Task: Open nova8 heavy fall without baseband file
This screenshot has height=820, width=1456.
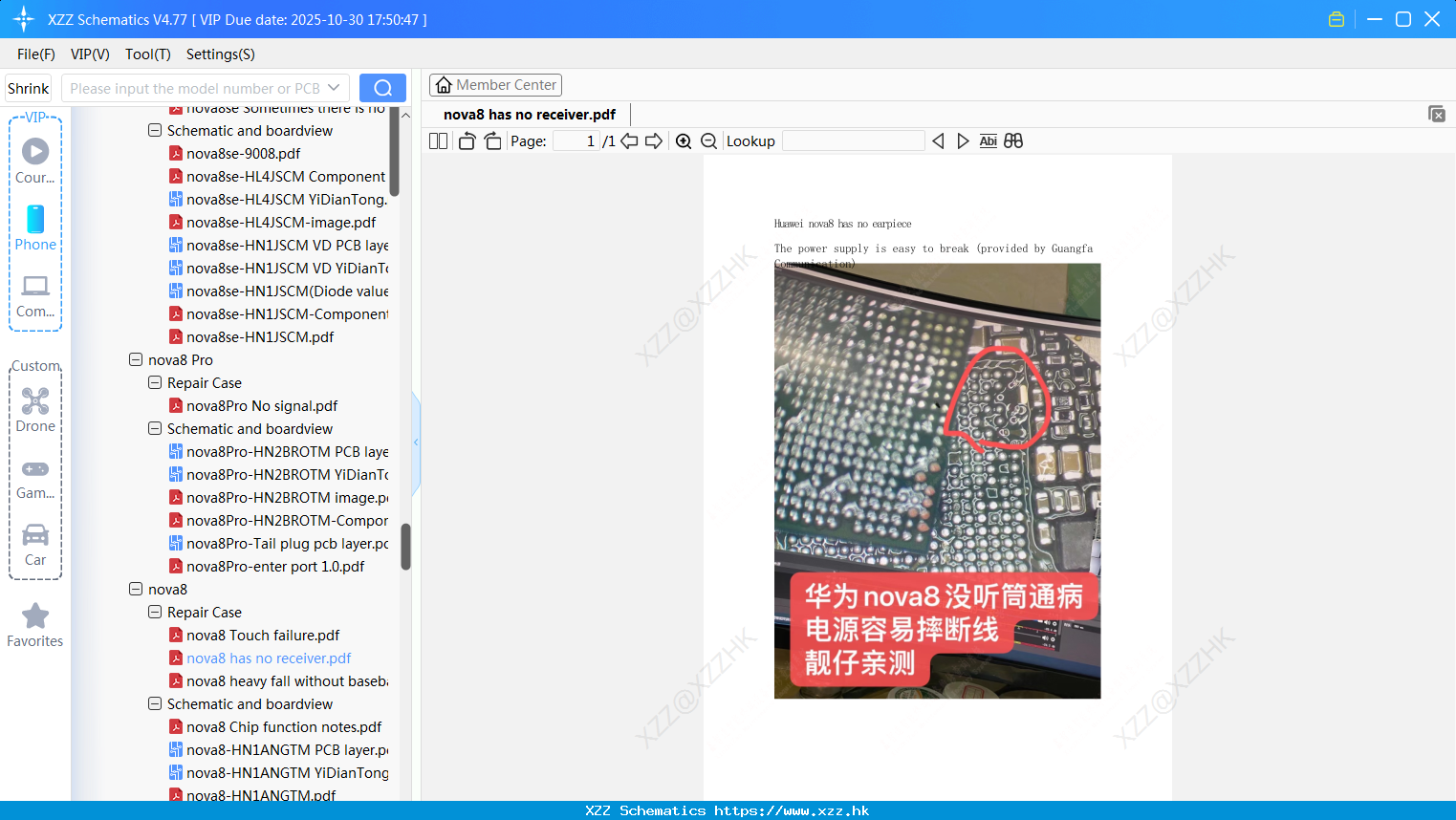Action: (x=287, y=681)
